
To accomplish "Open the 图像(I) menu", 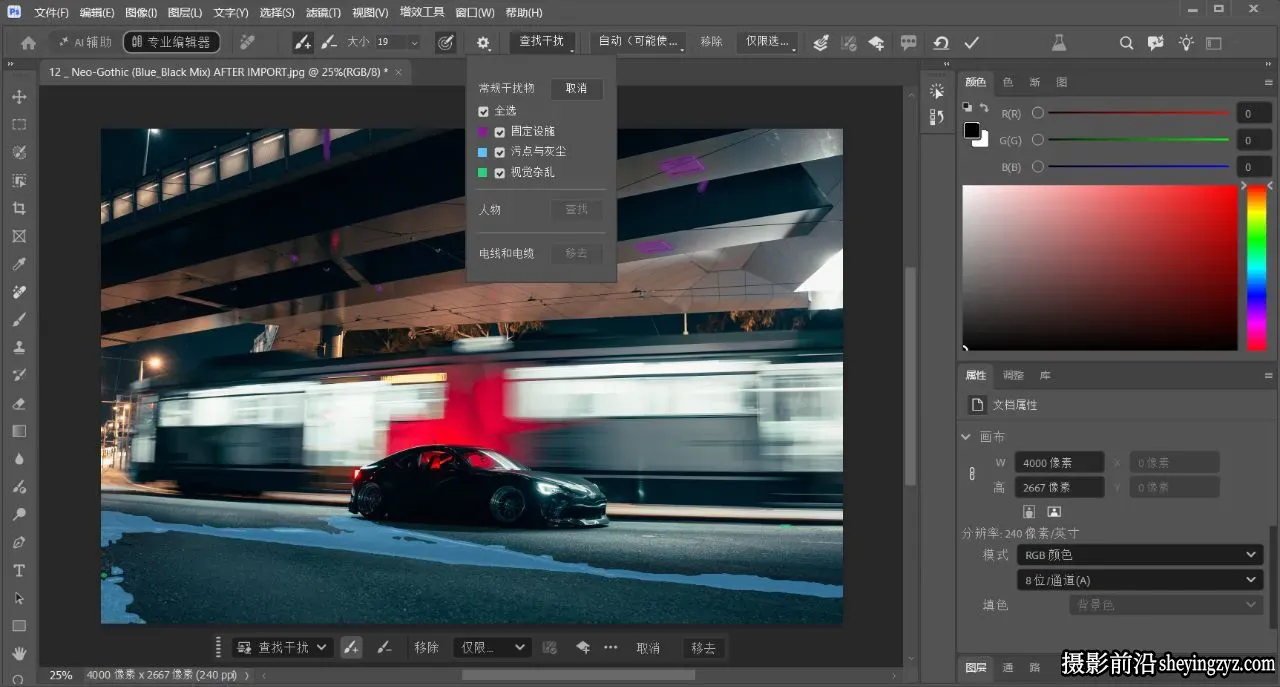I will (141, 13).
